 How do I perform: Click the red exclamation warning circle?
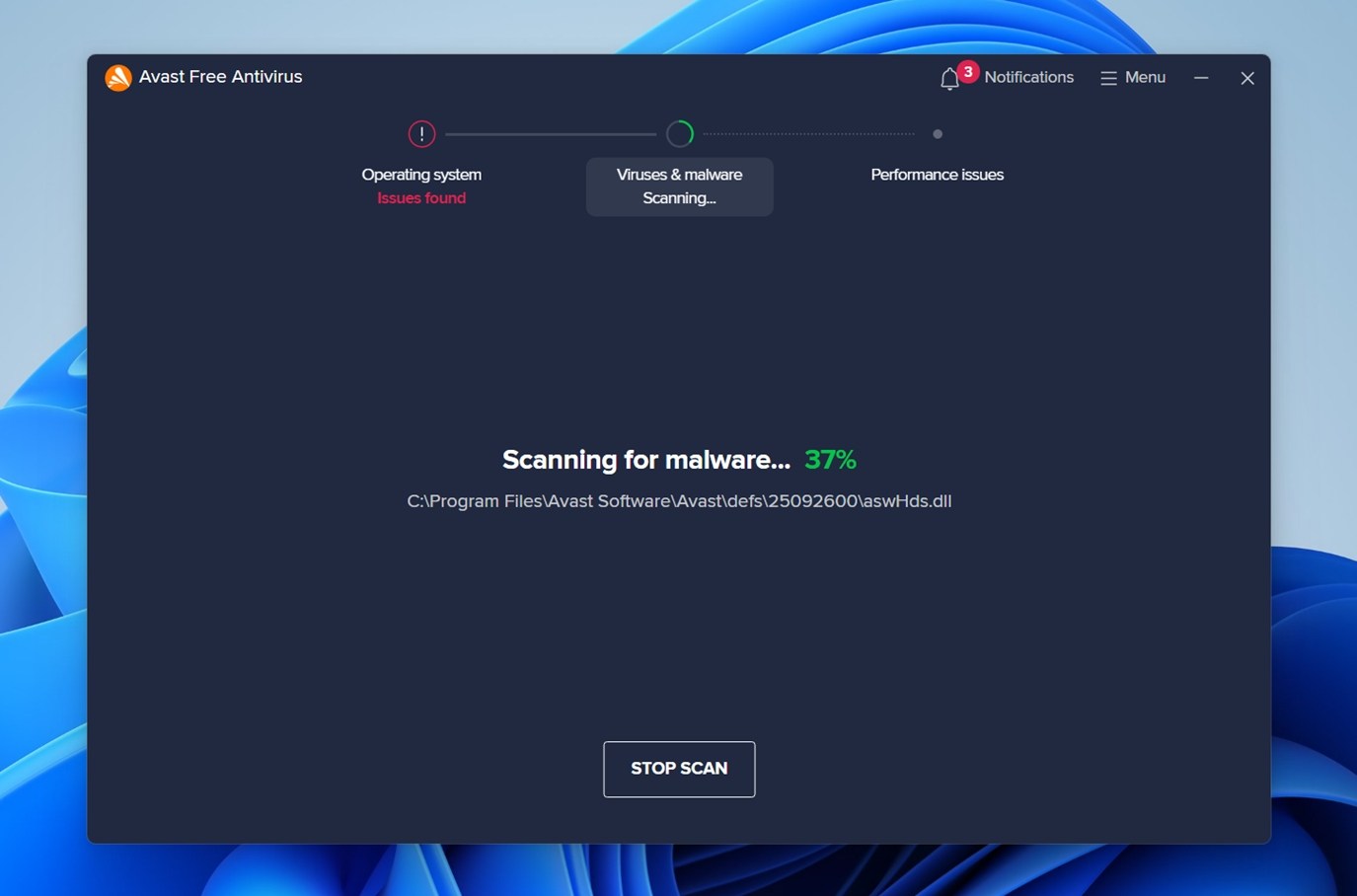tap(421, 133)
